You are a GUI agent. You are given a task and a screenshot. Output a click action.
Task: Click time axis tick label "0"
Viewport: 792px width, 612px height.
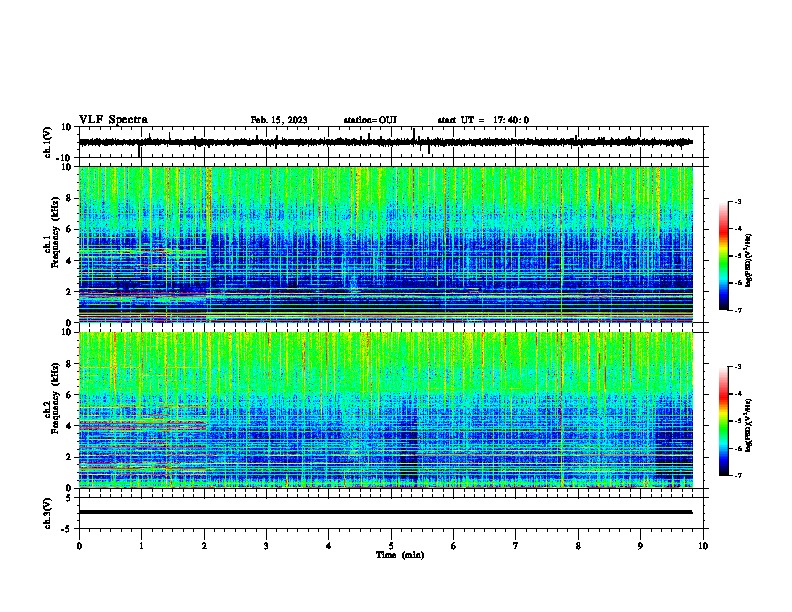point(79,546)
